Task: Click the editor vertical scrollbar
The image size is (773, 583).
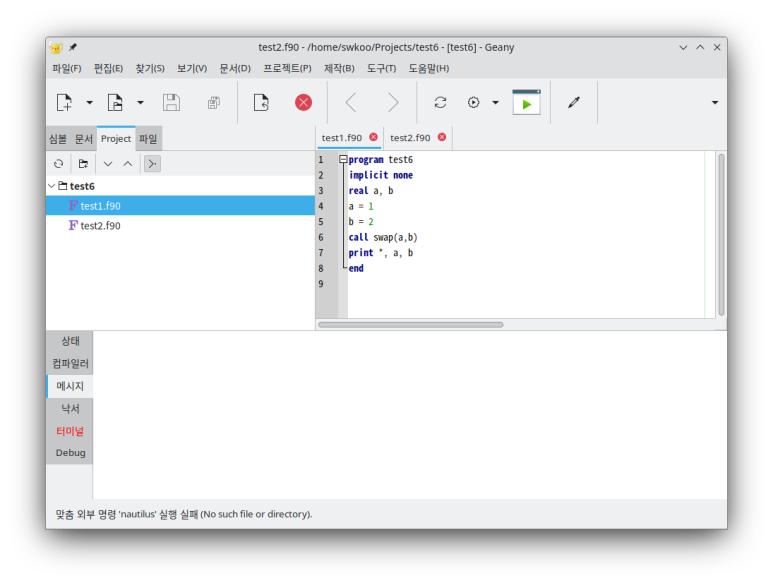Action: [721, 235]
